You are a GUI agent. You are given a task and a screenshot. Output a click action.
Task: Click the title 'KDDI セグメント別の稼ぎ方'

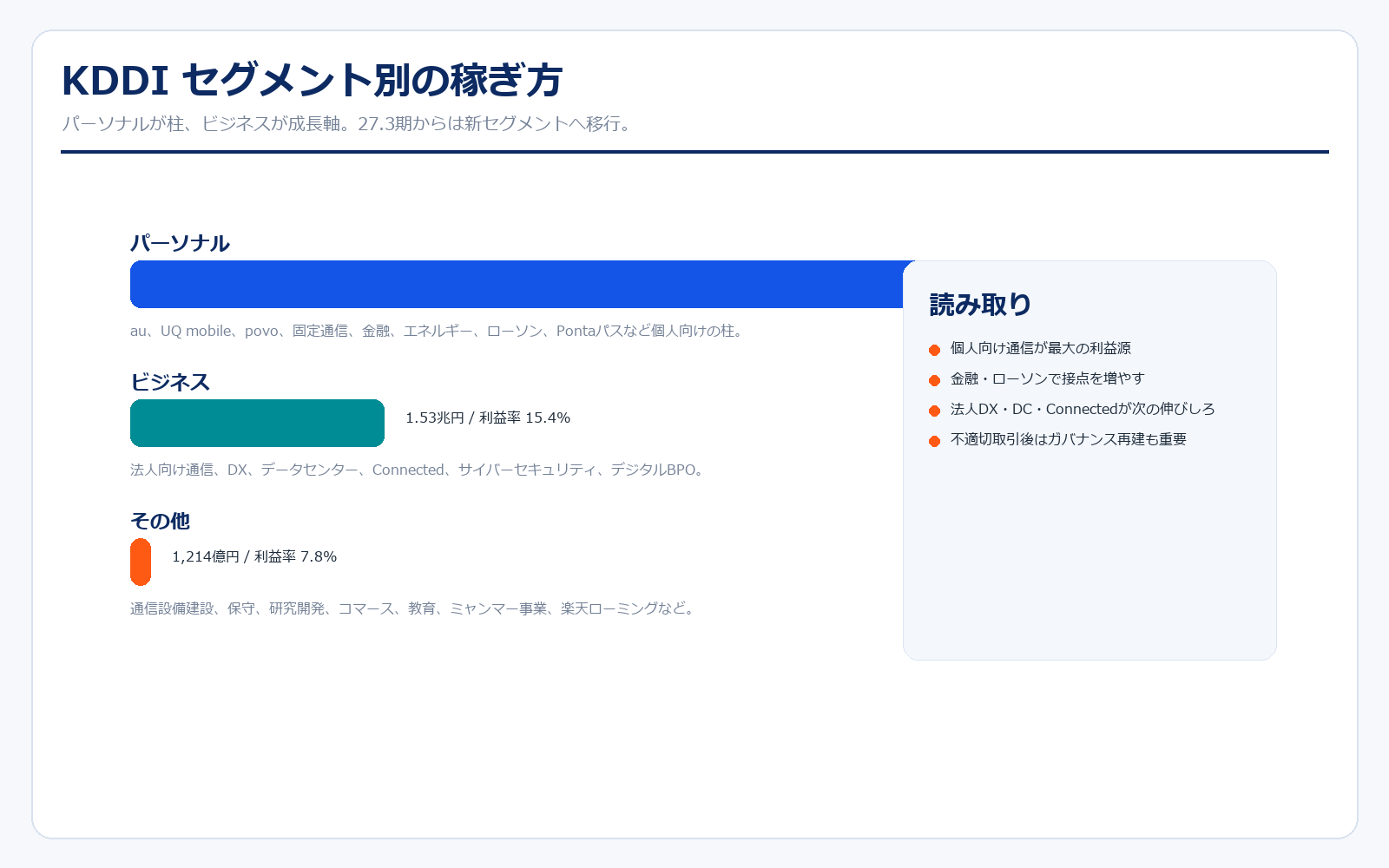pyautogui.click(x=312, y=81)
